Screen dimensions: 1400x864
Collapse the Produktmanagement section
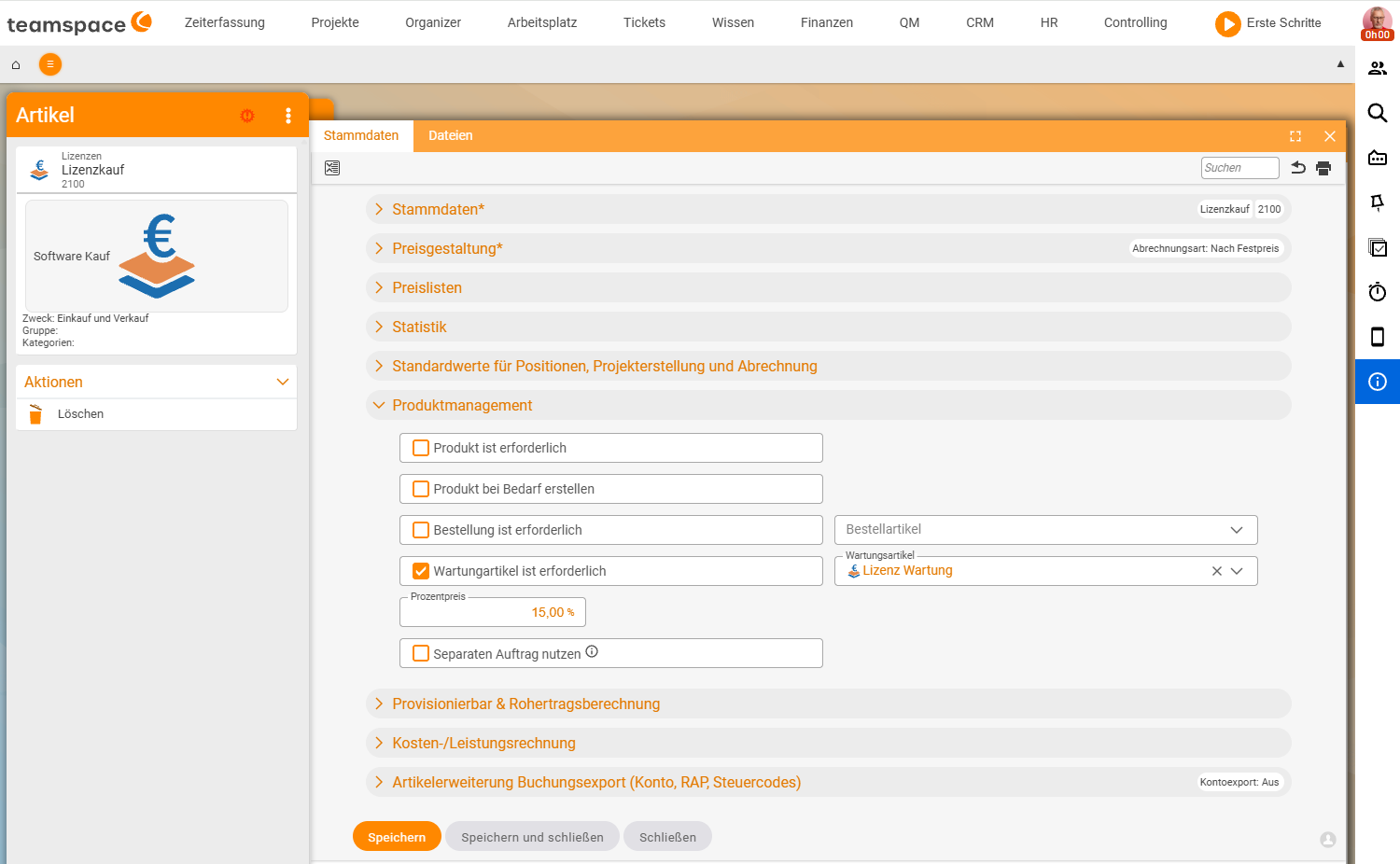[829, 405]
